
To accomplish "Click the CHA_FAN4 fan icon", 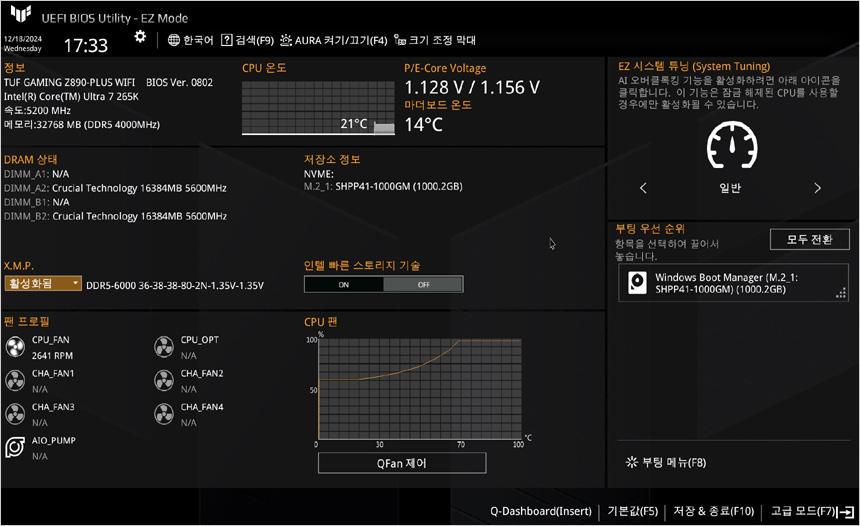I will pyautogui.click(x=163, y=414).
